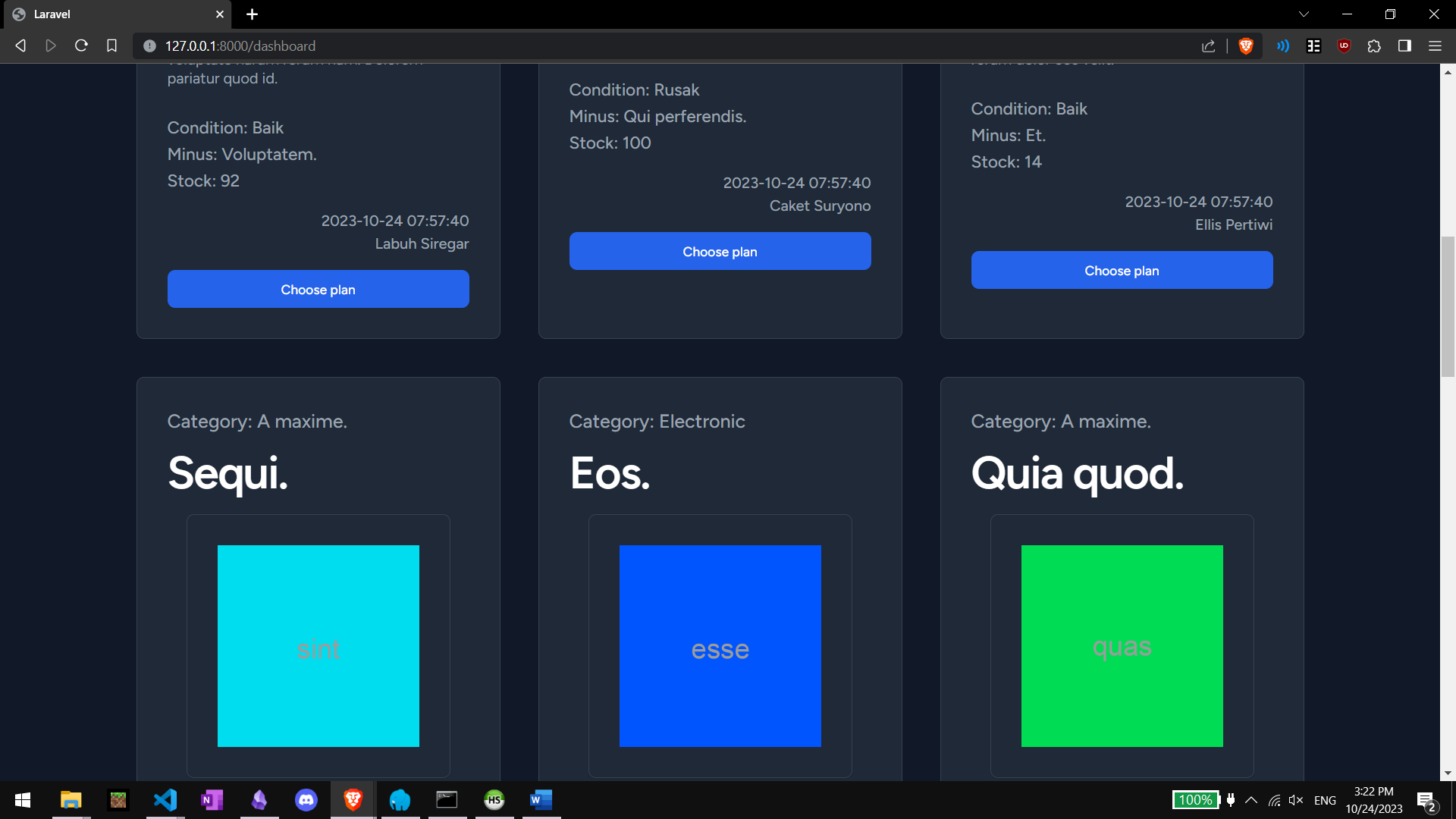Open Brave Shields settings
The height and width of the screenshot is (819, 1456).
coord(1246,45)
